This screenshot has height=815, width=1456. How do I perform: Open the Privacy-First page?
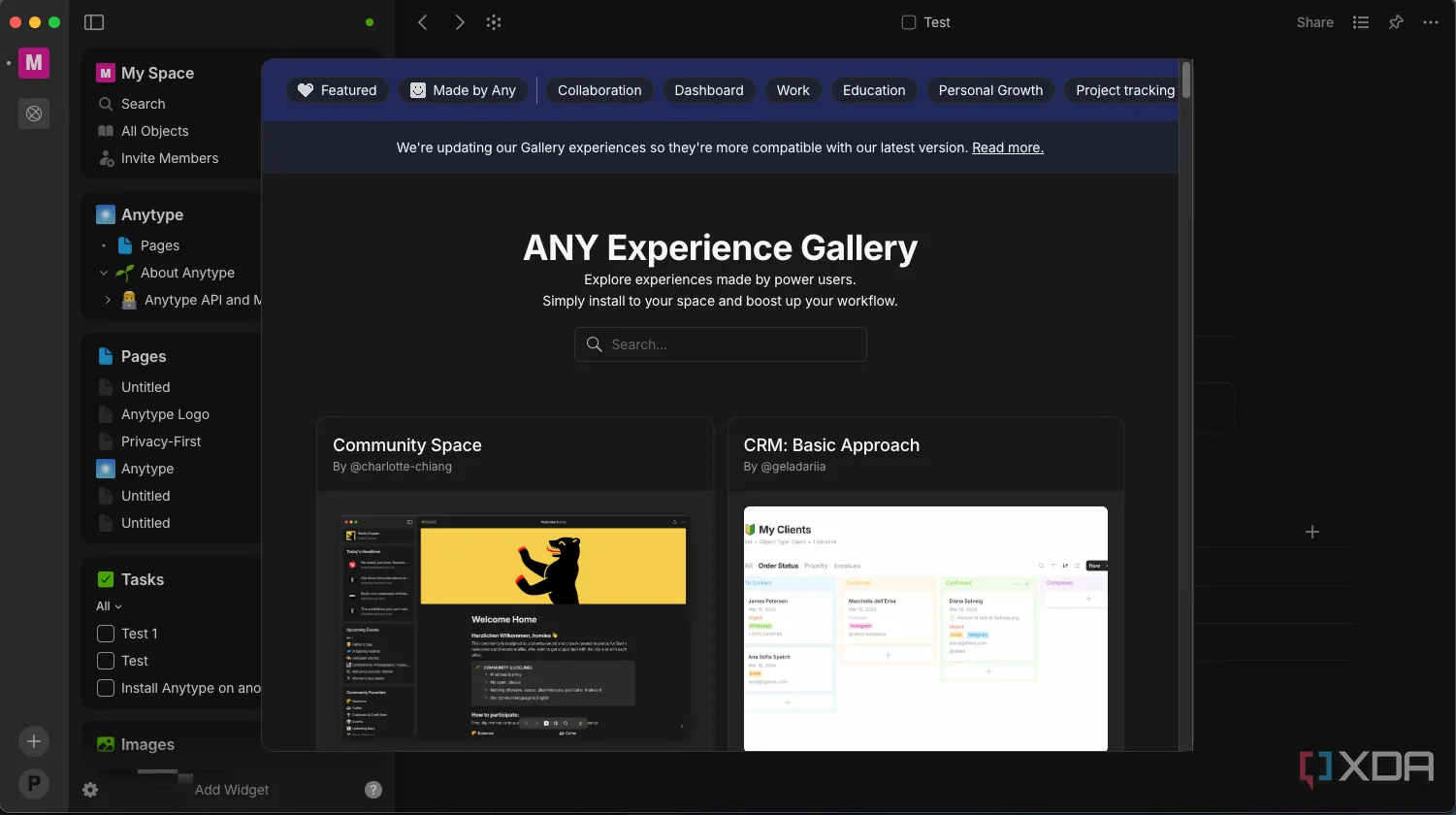(x=161, y=441)
